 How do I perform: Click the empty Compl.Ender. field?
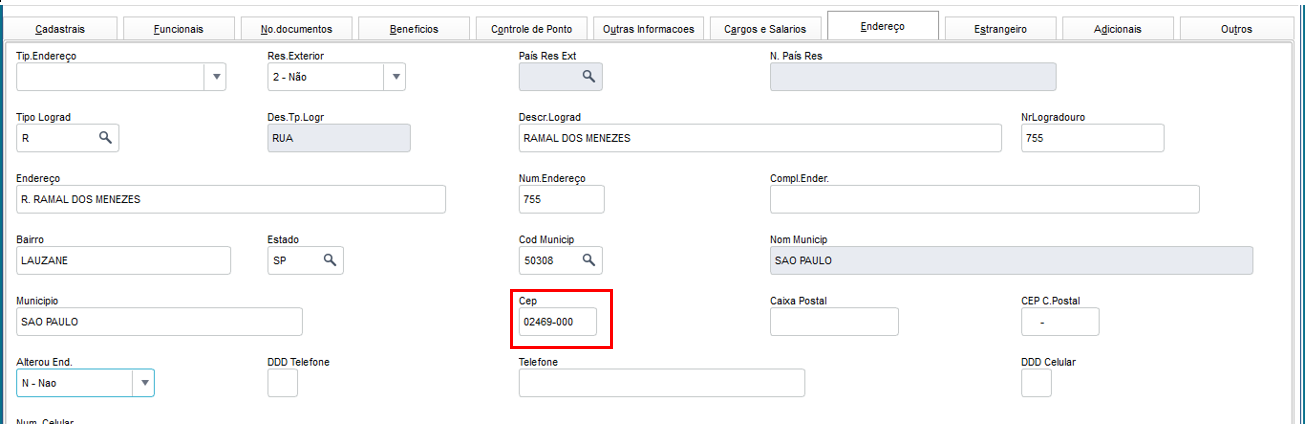tap(984, 199)
